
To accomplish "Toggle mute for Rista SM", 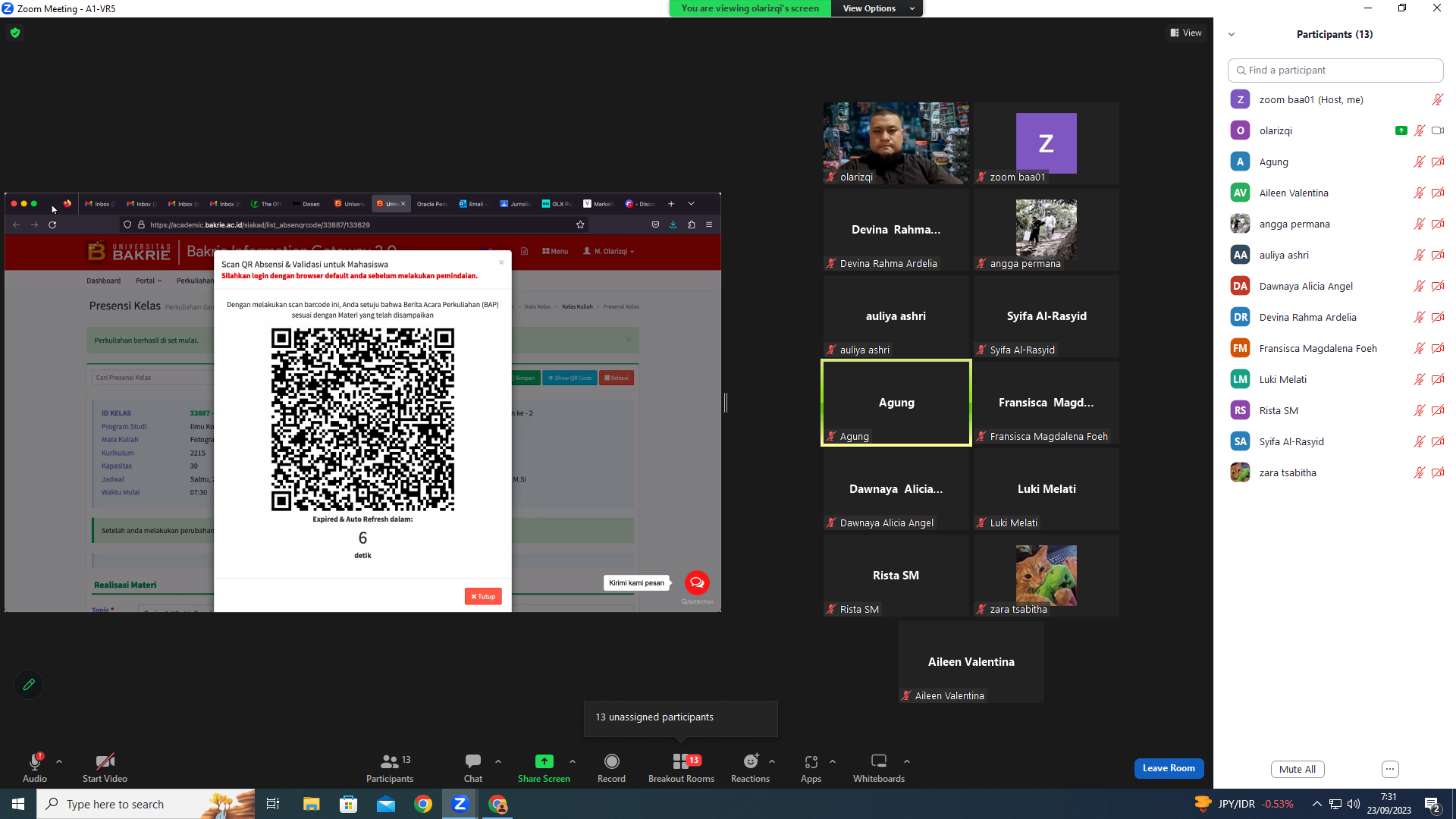I will [1419, 410].
